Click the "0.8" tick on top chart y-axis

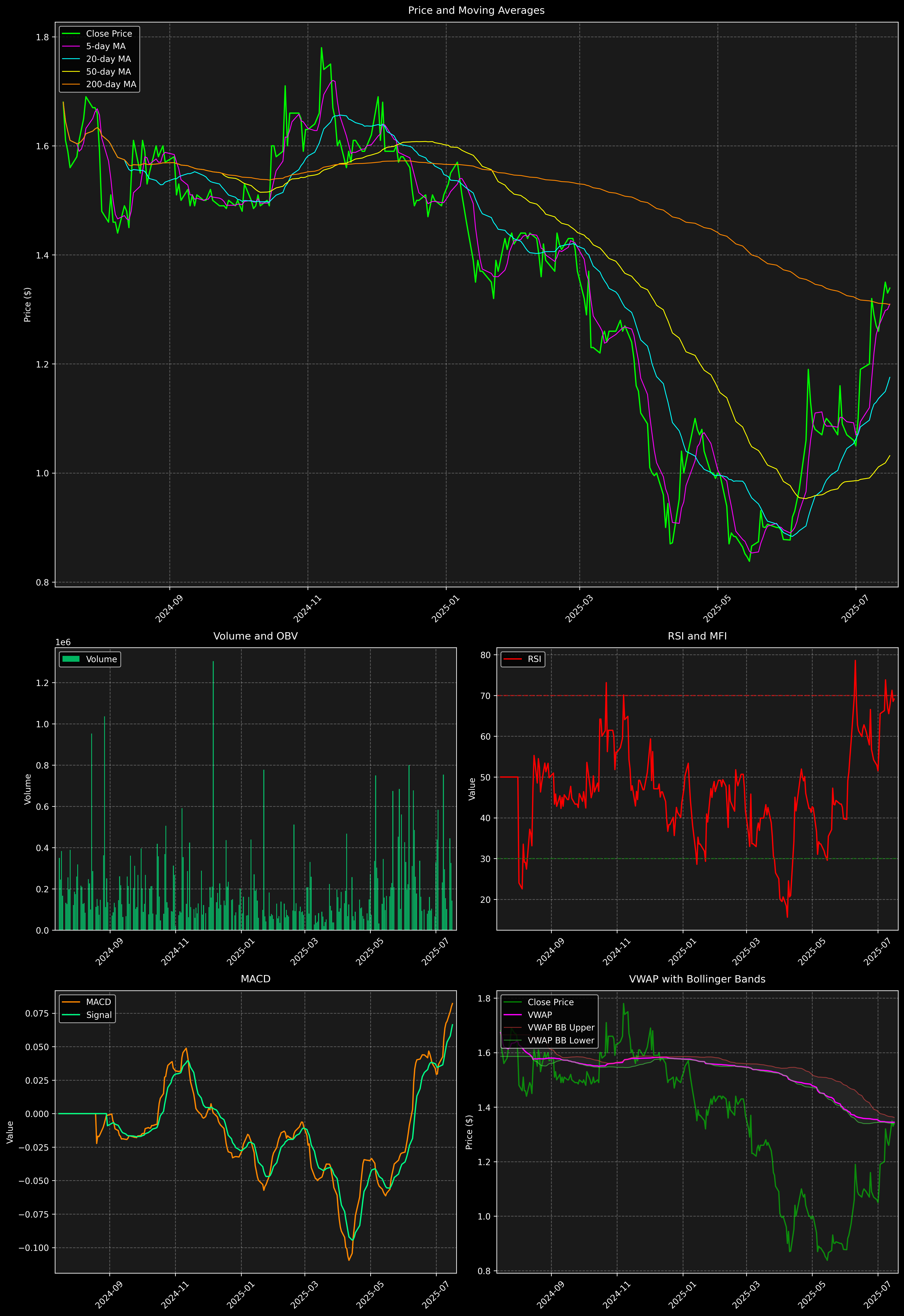coord(42,582)
